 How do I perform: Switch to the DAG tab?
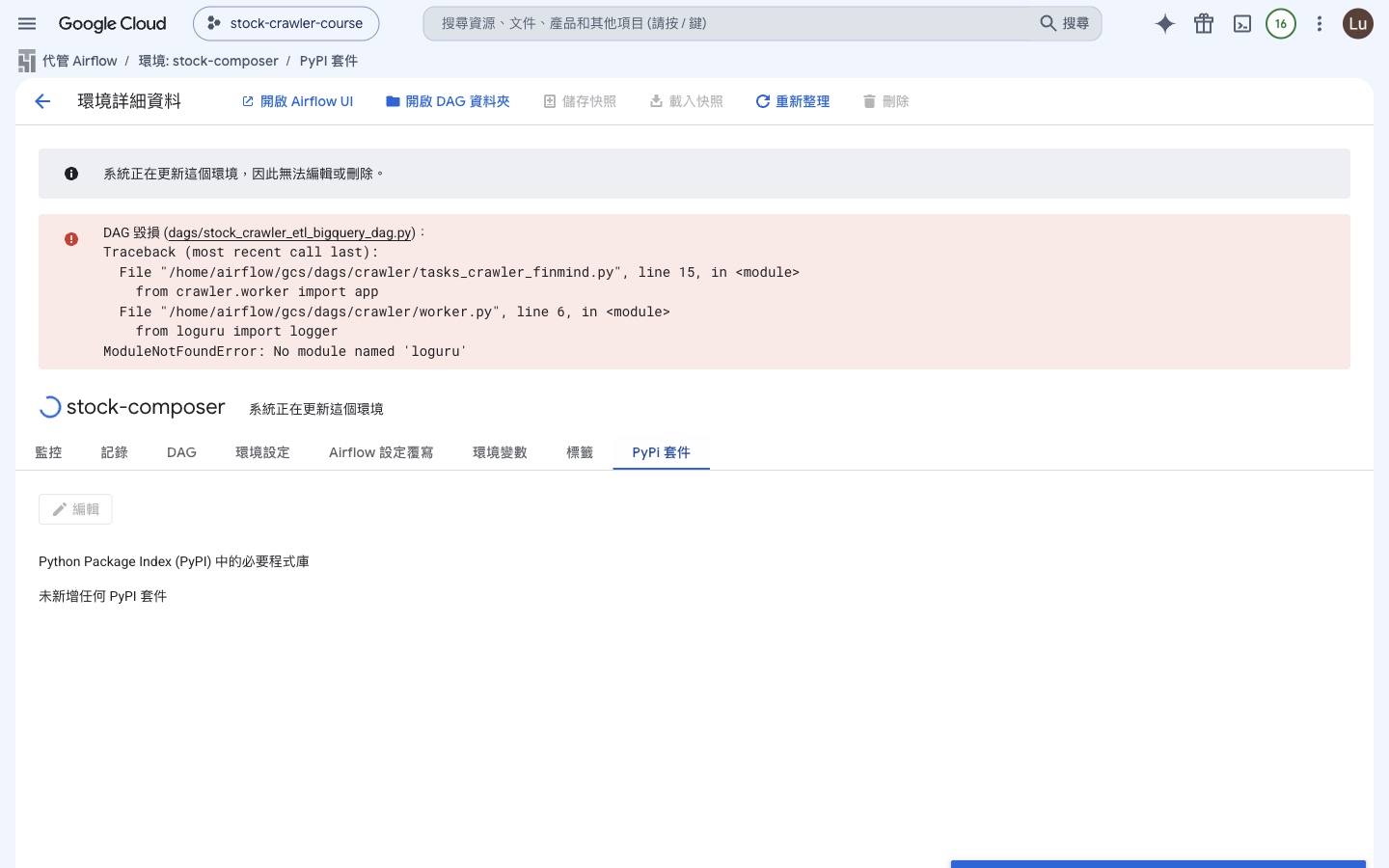point(181,452)
